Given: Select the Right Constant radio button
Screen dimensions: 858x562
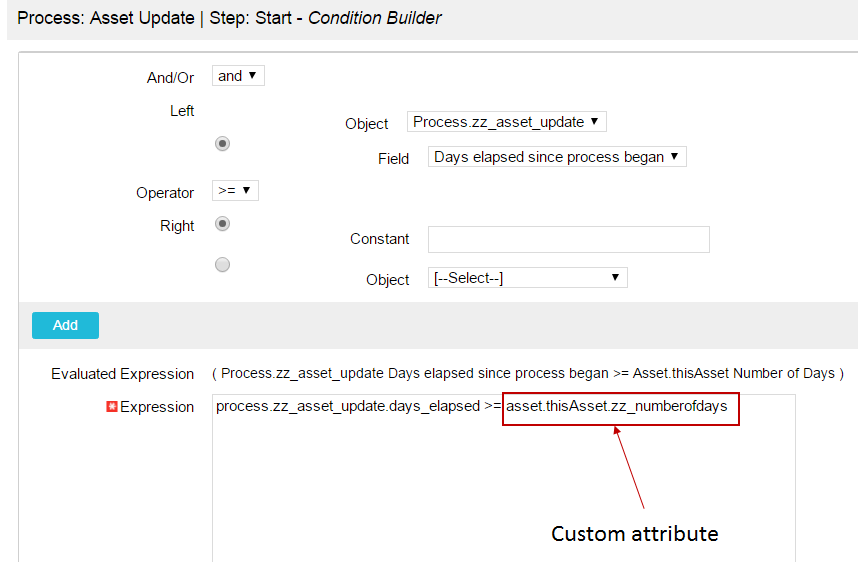Looking at the screenshot, I should tap(222, 224).
